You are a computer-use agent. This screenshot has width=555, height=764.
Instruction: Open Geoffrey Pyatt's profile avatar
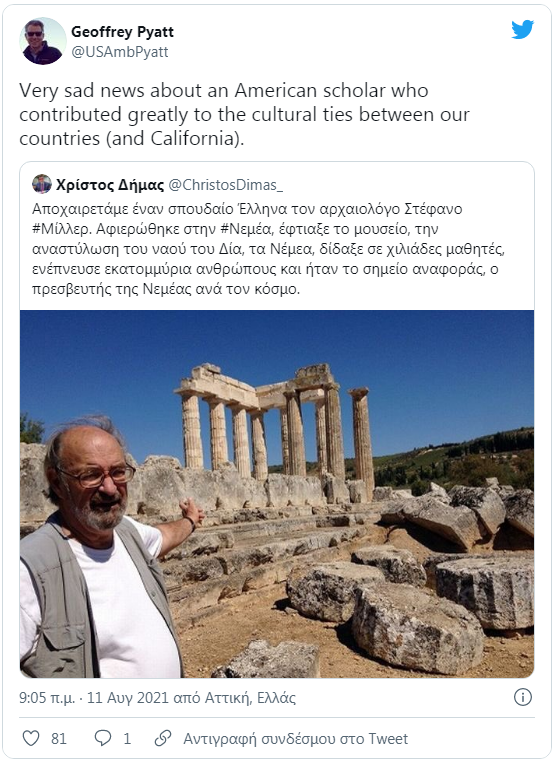[x=42, y=41]
